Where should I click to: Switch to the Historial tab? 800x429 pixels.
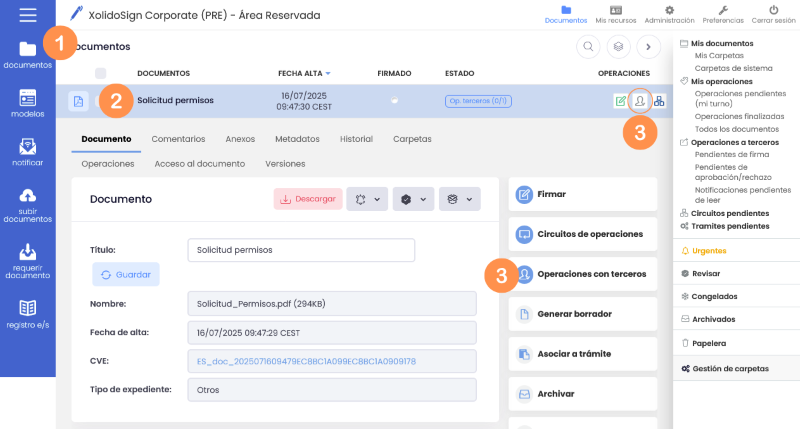356,139
